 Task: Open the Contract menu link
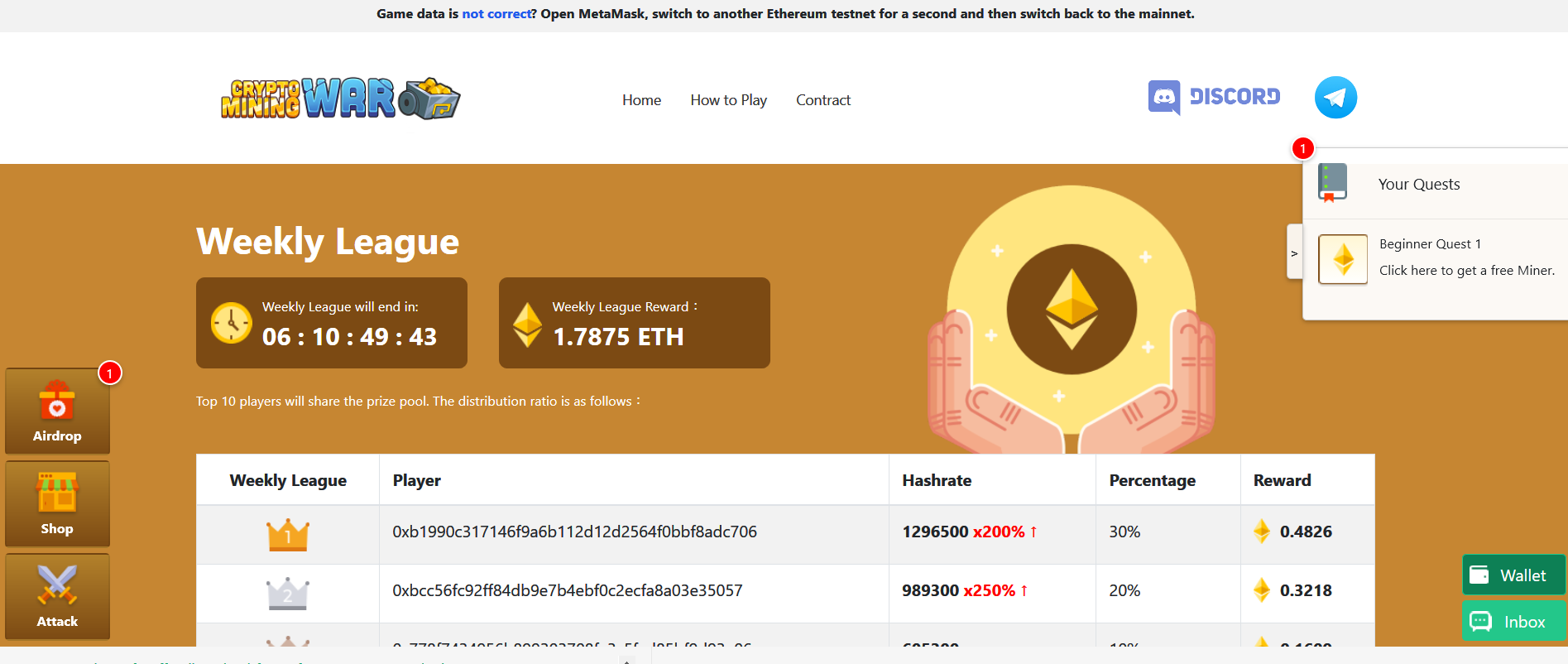[x=822, y=100]
